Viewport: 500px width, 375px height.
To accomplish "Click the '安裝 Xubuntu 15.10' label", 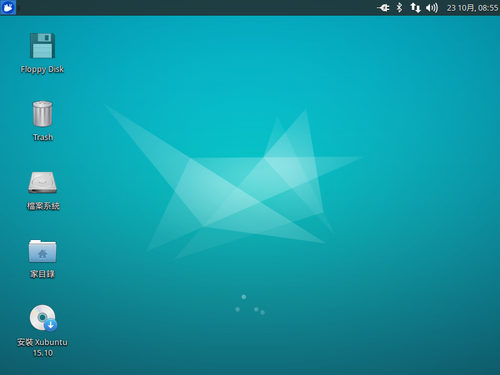I will point(42,348).
